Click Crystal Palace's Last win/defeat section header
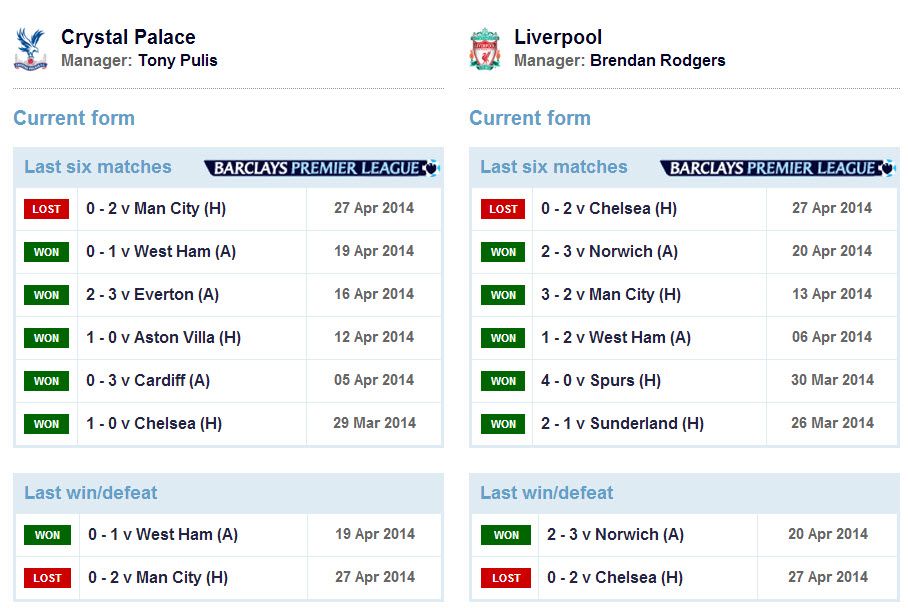This screenshot has width=908, height=608. pos(91,493)
